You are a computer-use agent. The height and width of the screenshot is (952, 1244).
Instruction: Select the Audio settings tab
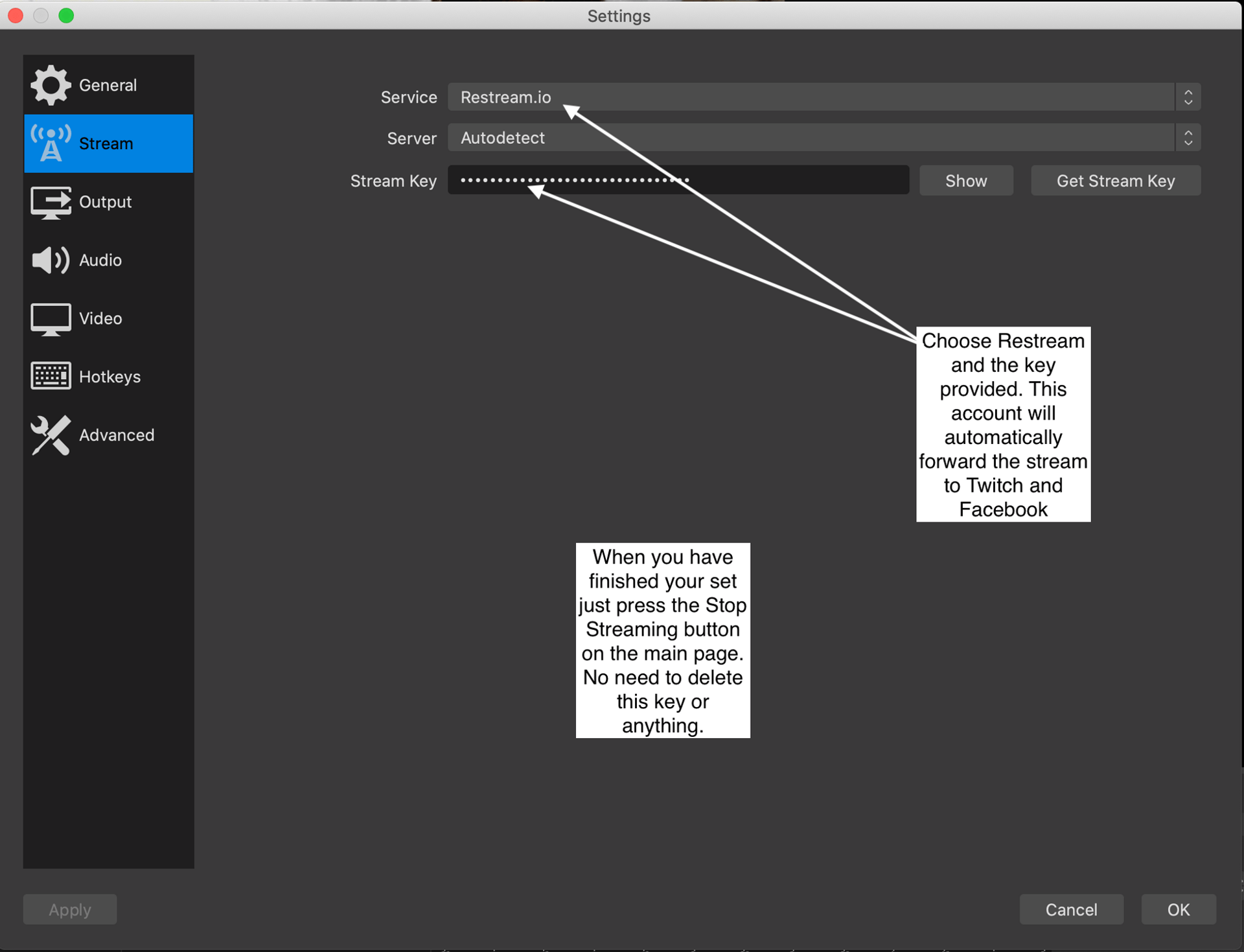tap(108, 260)
